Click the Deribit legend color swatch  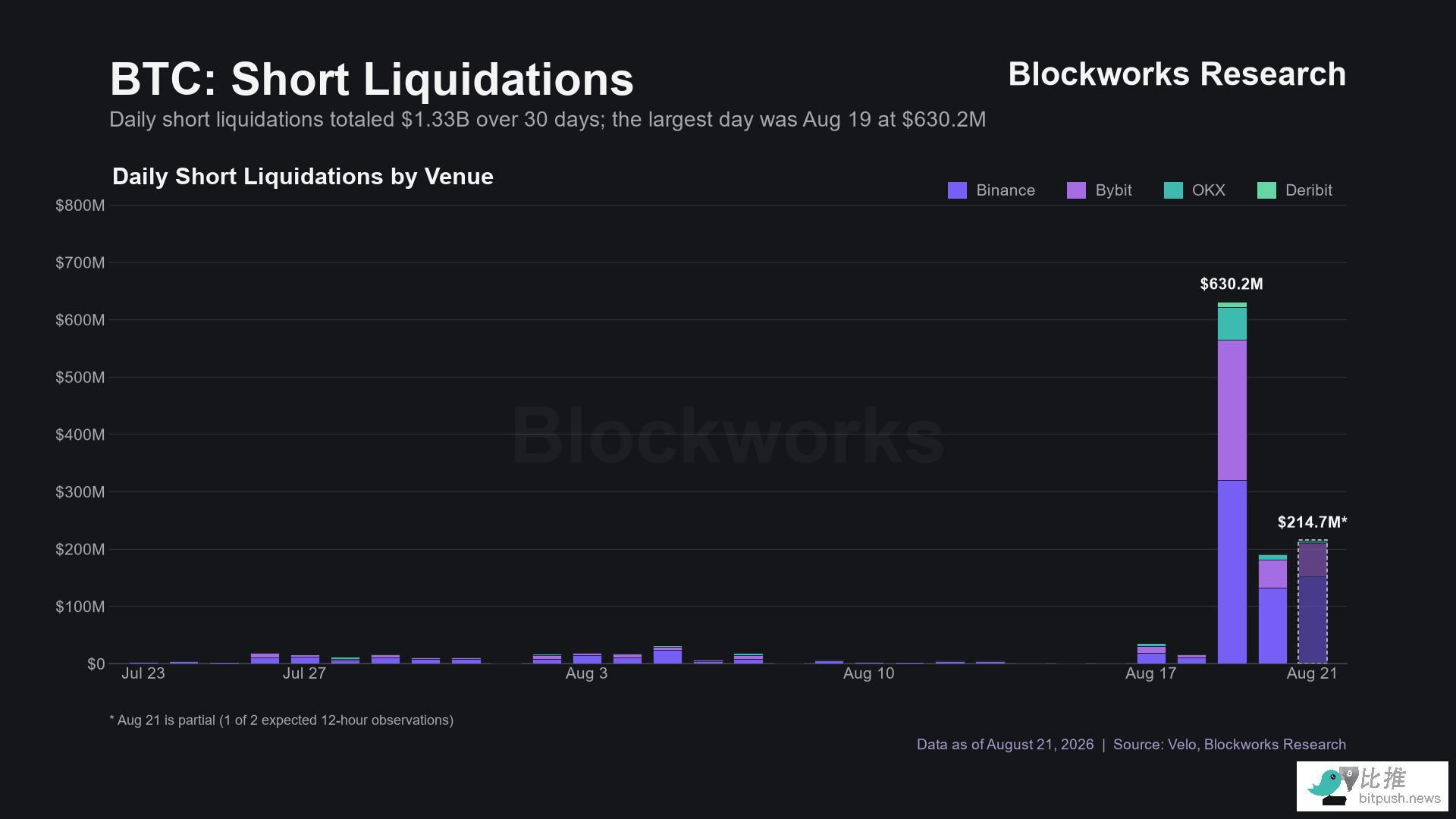pos(1266,190)
